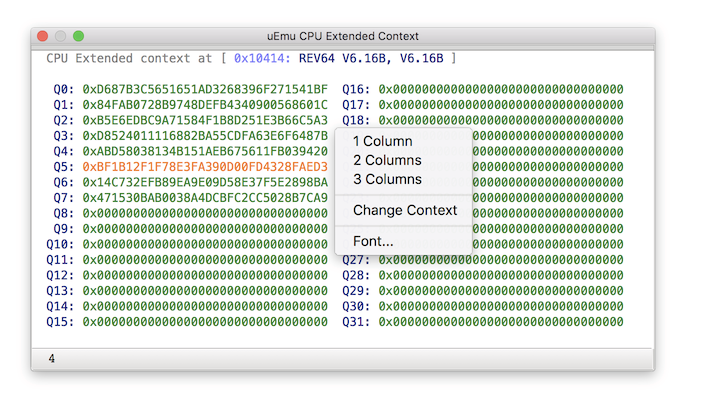Click the Q30 register zero value
The width and height of the screenshot is (702, 412).
[x=501, y=306]
